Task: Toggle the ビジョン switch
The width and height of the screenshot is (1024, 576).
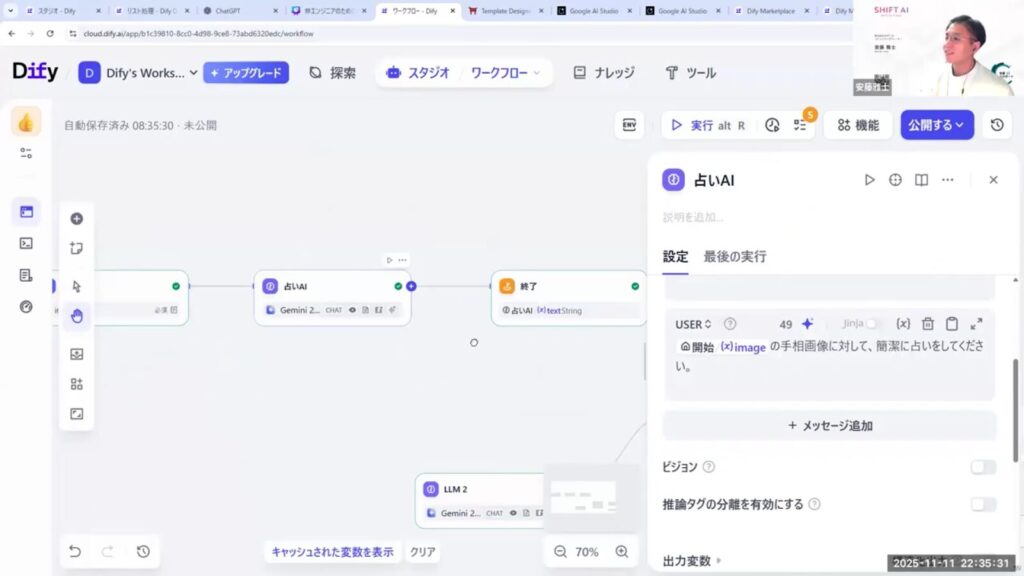Action: tap(982, 467)
